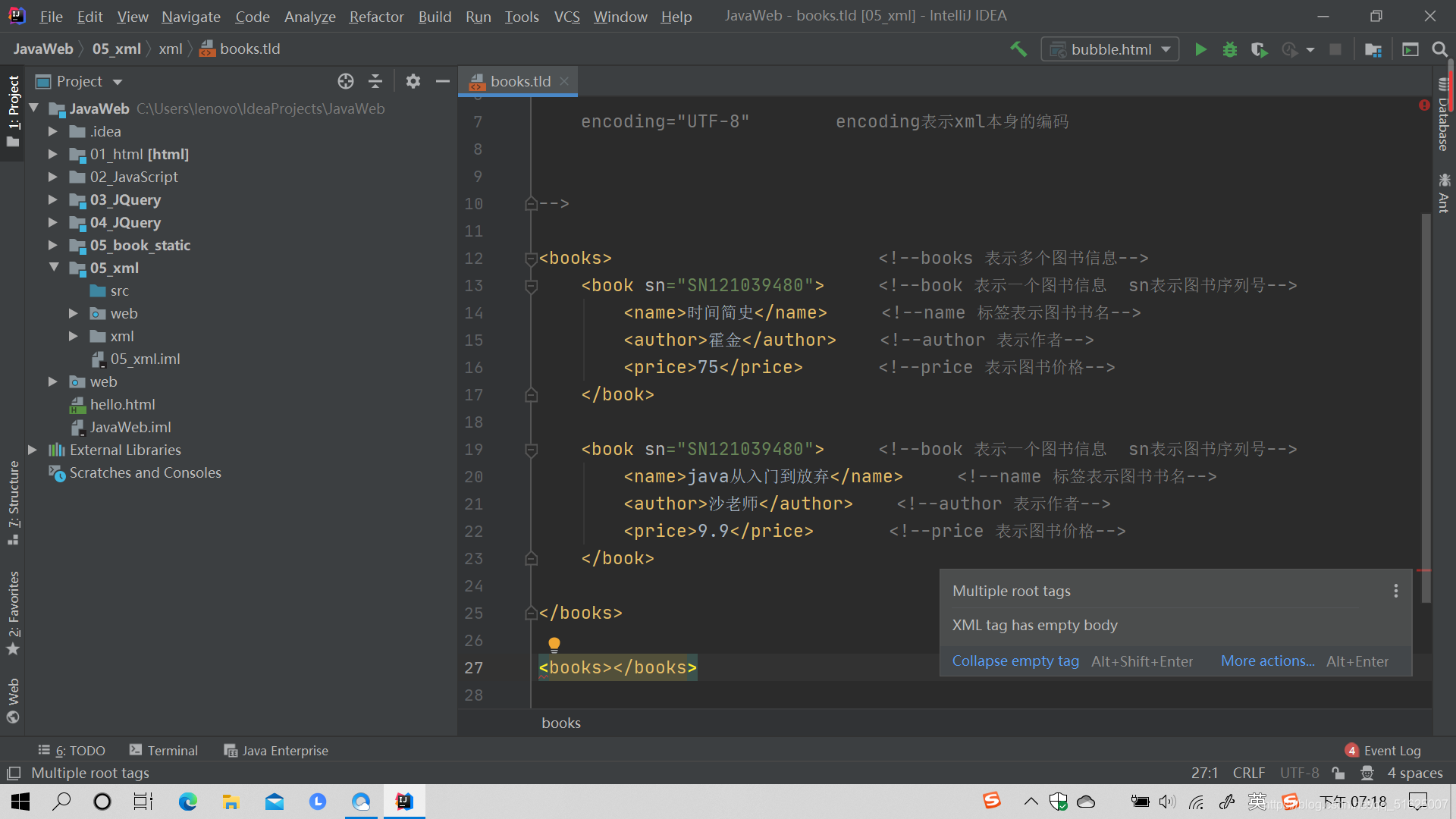Open the Java Enterprise tab
Viewport: 1456px width, 819px height.
click(x=276, y=751)
